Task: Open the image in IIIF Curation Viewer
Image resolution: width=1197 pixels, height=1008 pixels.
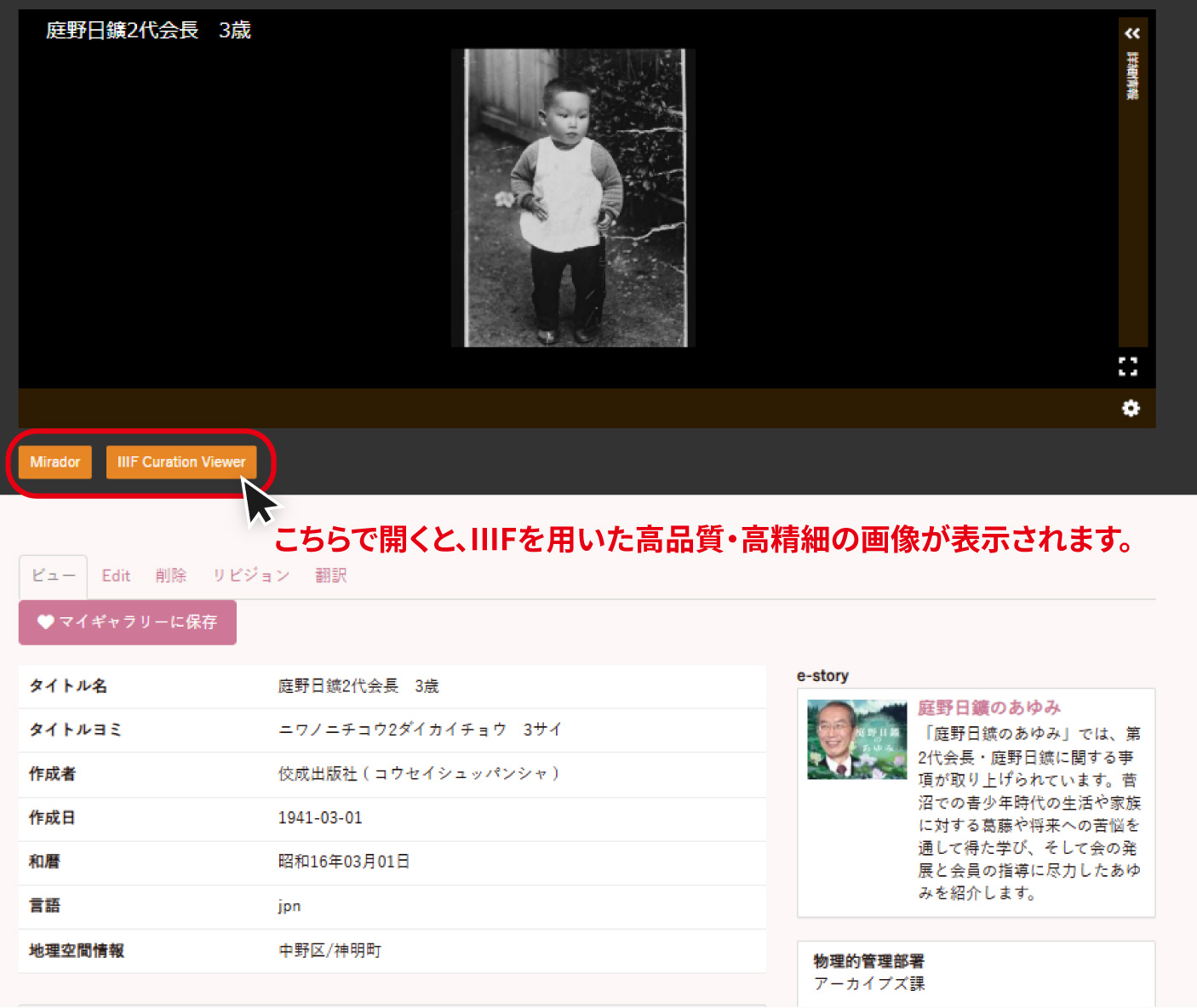Action: pos(181,462)
